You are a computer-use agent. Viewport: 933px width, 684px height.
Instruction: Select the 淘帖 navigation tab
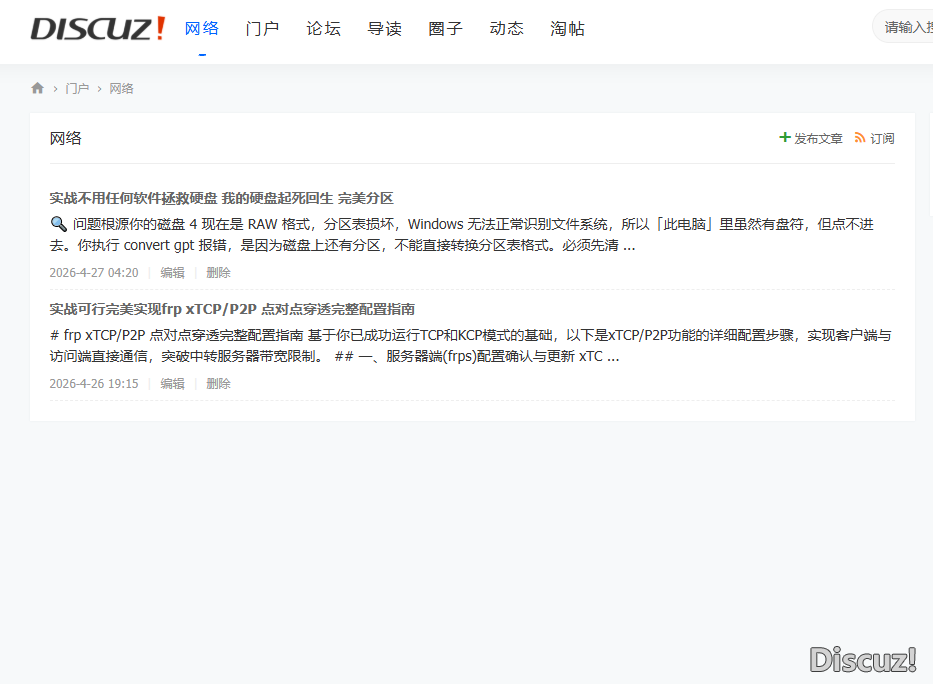[x=567, y=29]
